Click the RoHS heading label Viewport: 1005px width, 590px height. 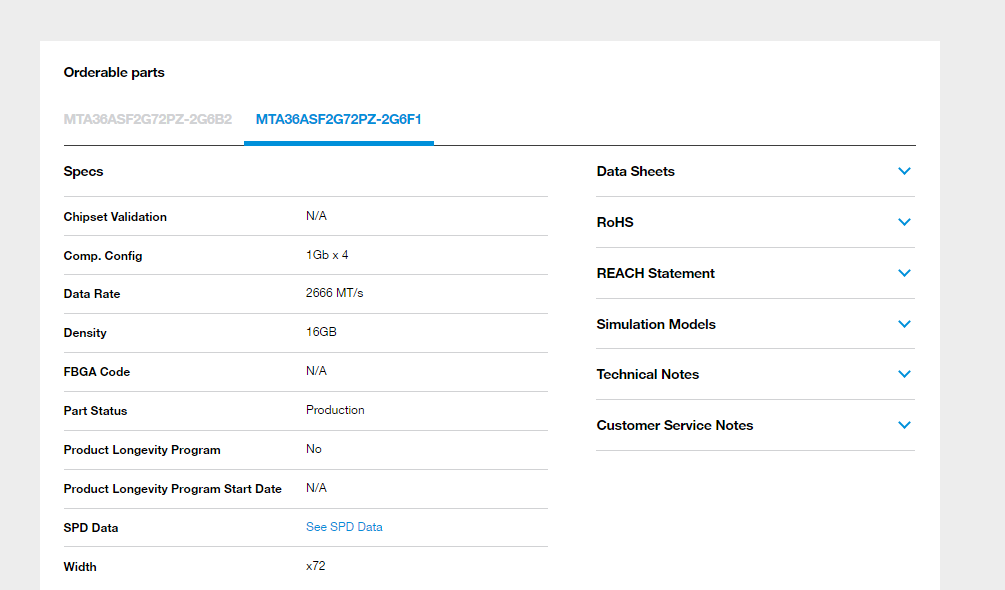(615, 222)
